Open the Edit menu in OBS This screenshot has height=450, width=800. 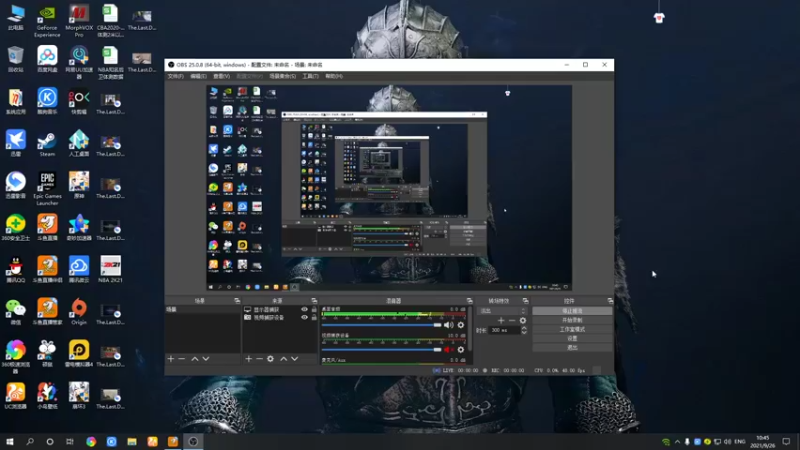[x=198, y=76]
